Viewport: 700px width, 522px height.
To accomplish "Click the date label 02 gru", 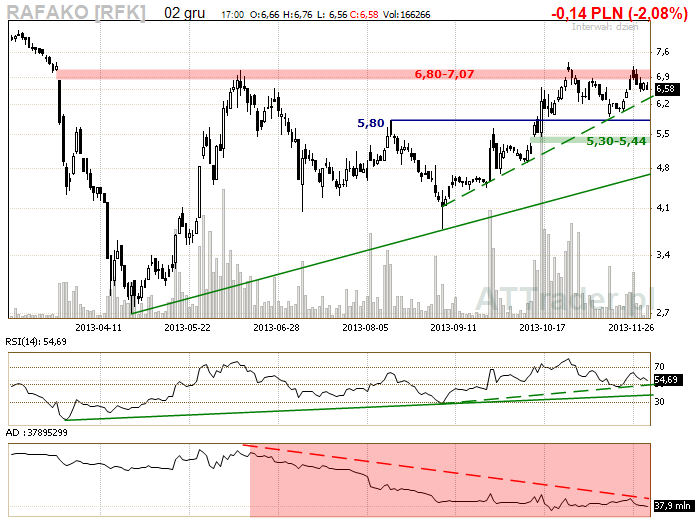I will 184,13.
